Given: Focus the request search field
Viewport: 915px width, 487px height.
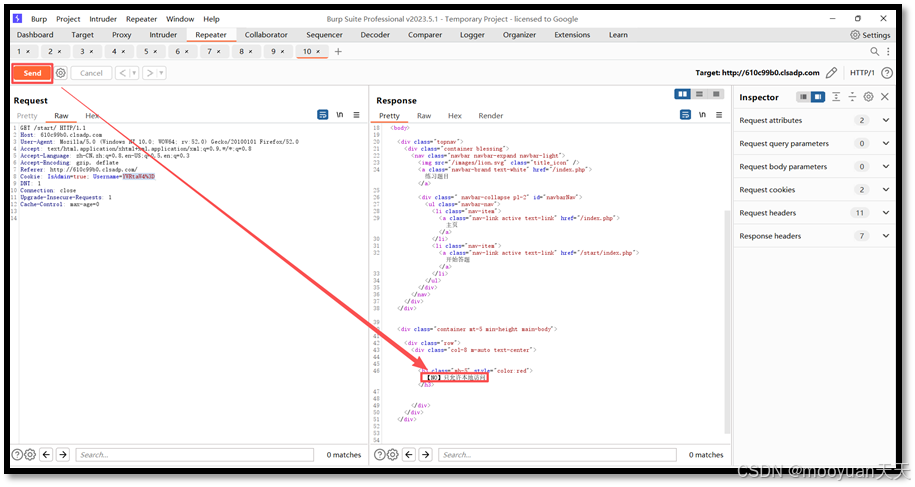Looking at the screenshot, I should [194, 454].
